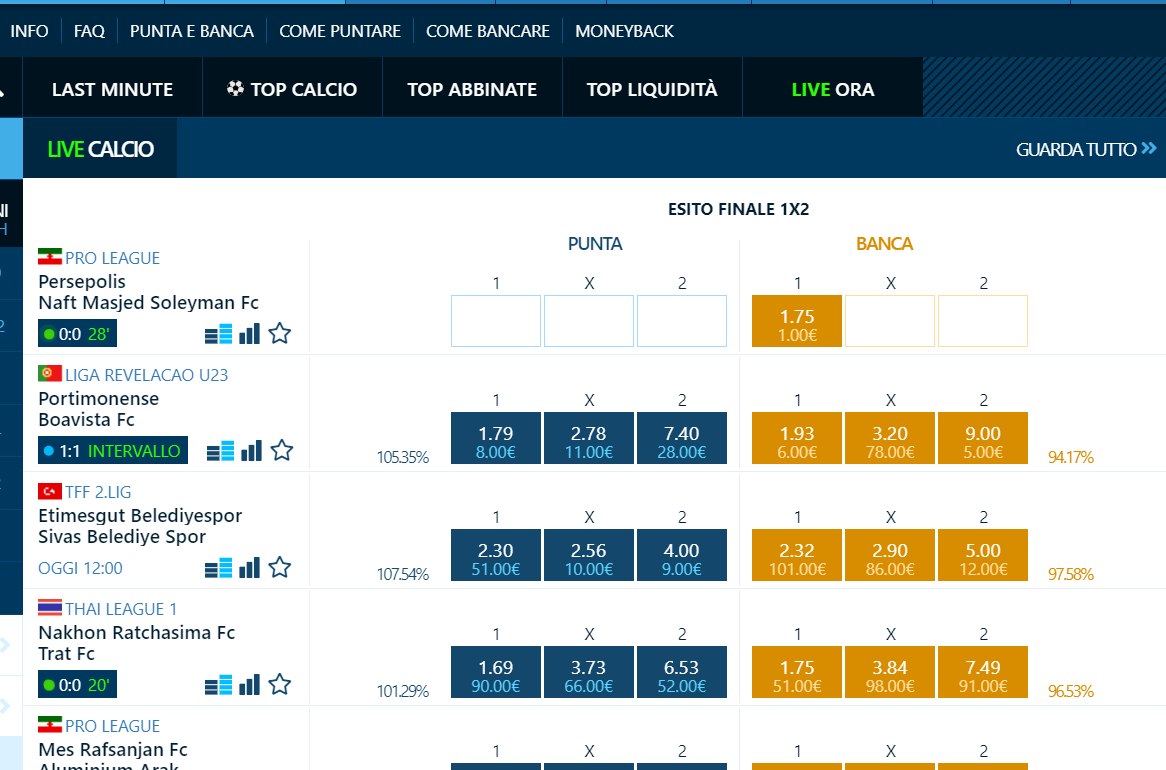Open the Info menu link
The image size is (1166, 770).
29,31
